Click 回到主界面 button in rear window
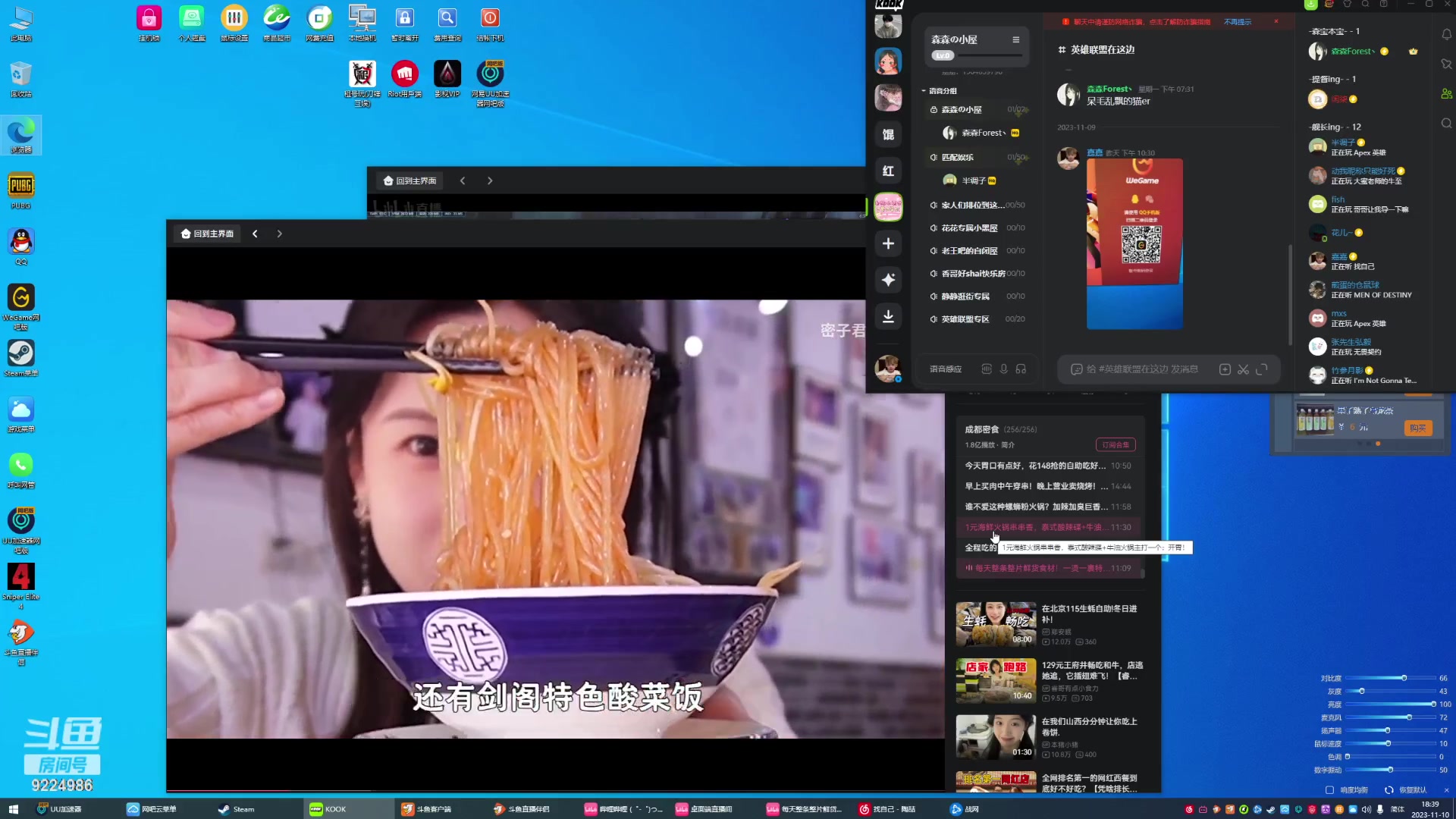Screen dimensions: 1456x819 coord(409,180)
